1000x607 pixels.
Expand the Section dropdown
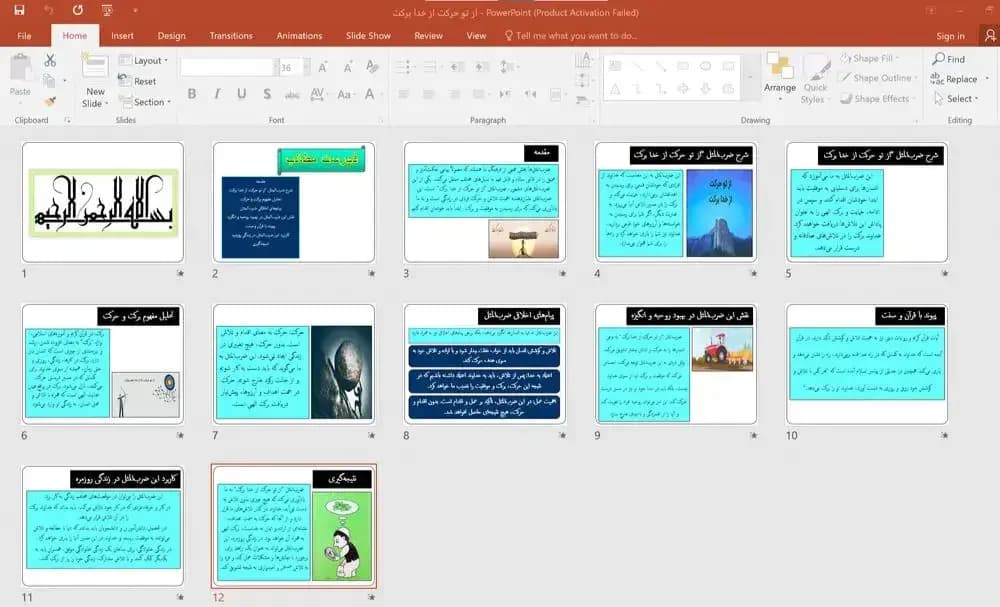(x=145, y=101)
